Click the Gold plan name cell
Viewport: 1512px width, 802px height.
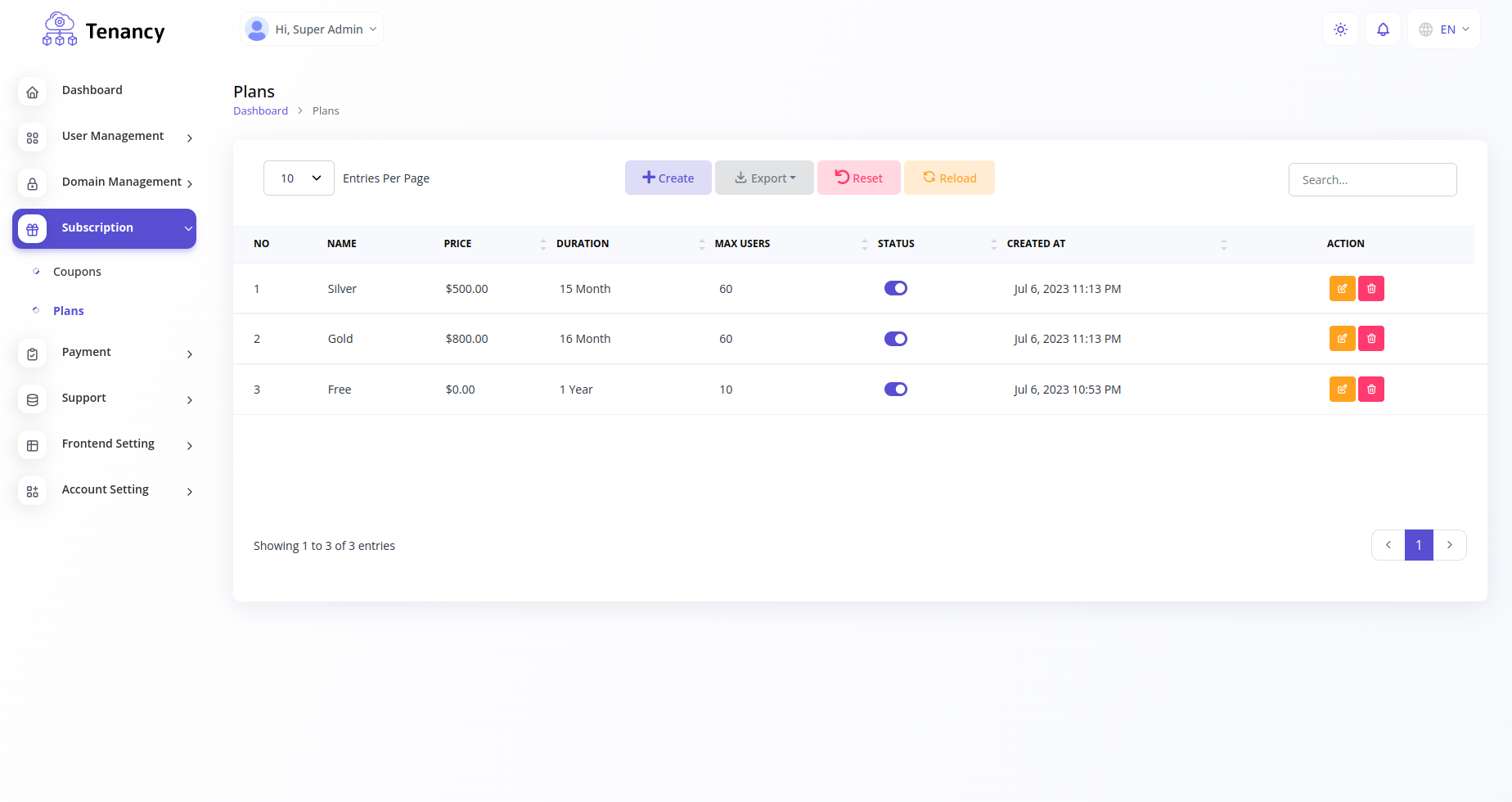(340, 339)
